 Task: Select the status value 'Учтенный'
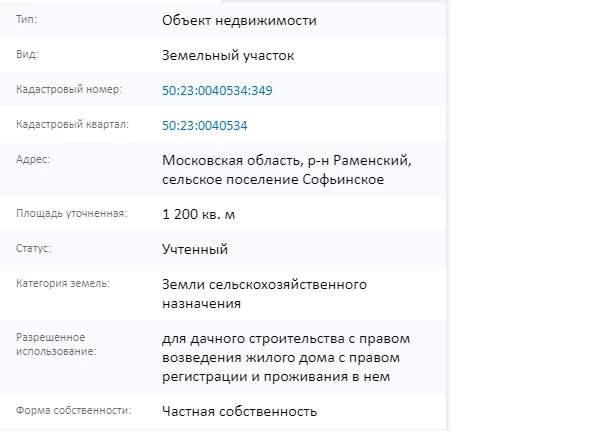coord(195,249)
